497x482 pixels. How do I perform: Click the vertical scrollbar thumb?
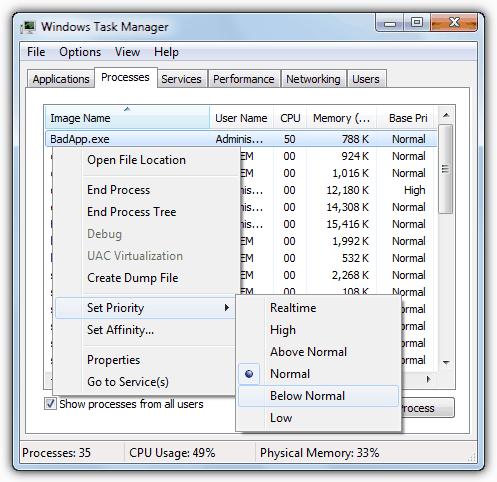pos(446,169)
